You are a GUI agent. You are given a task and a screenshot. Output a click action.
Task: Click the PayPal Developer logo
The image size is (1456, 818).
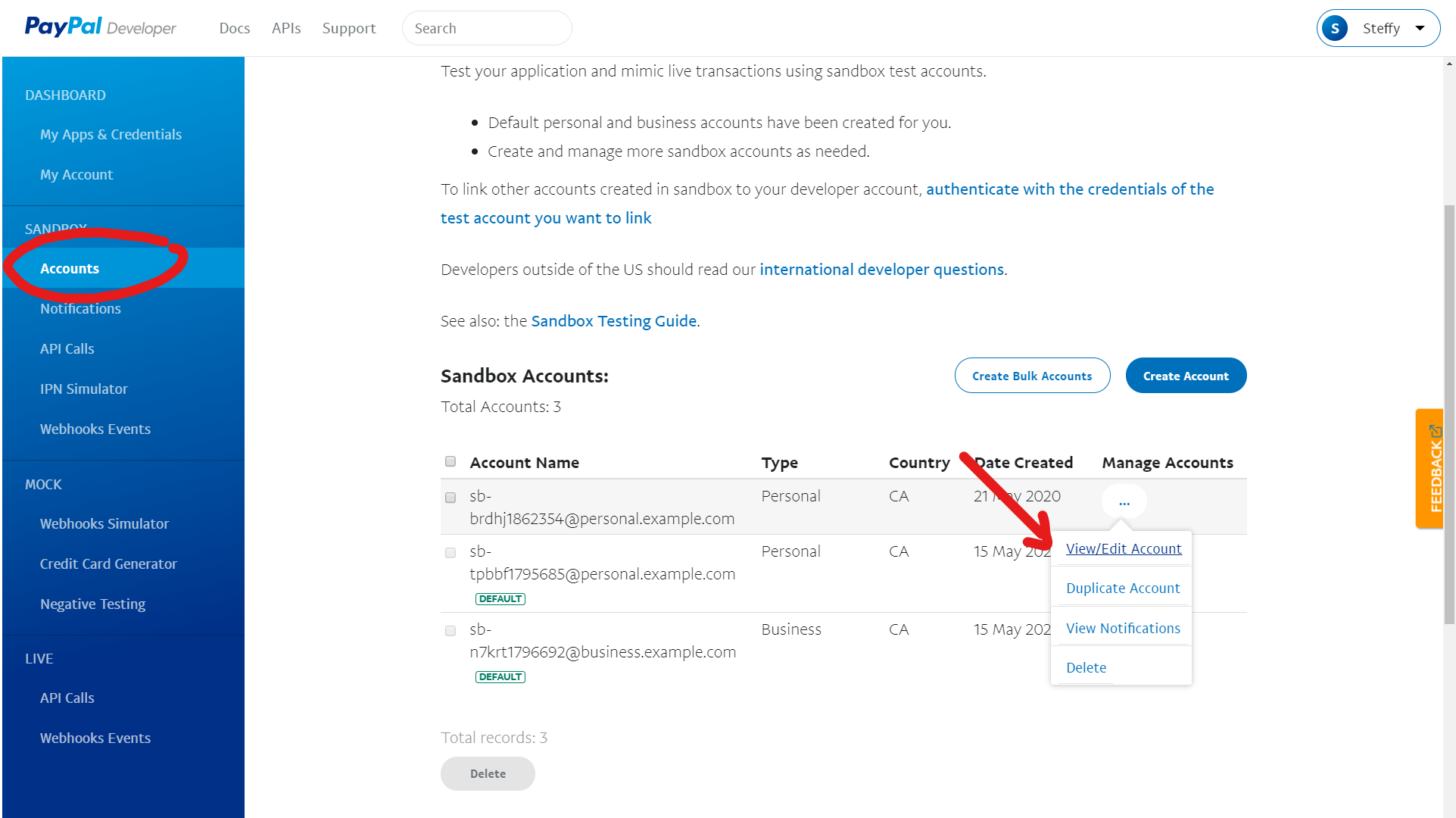(x=99, y=27)
